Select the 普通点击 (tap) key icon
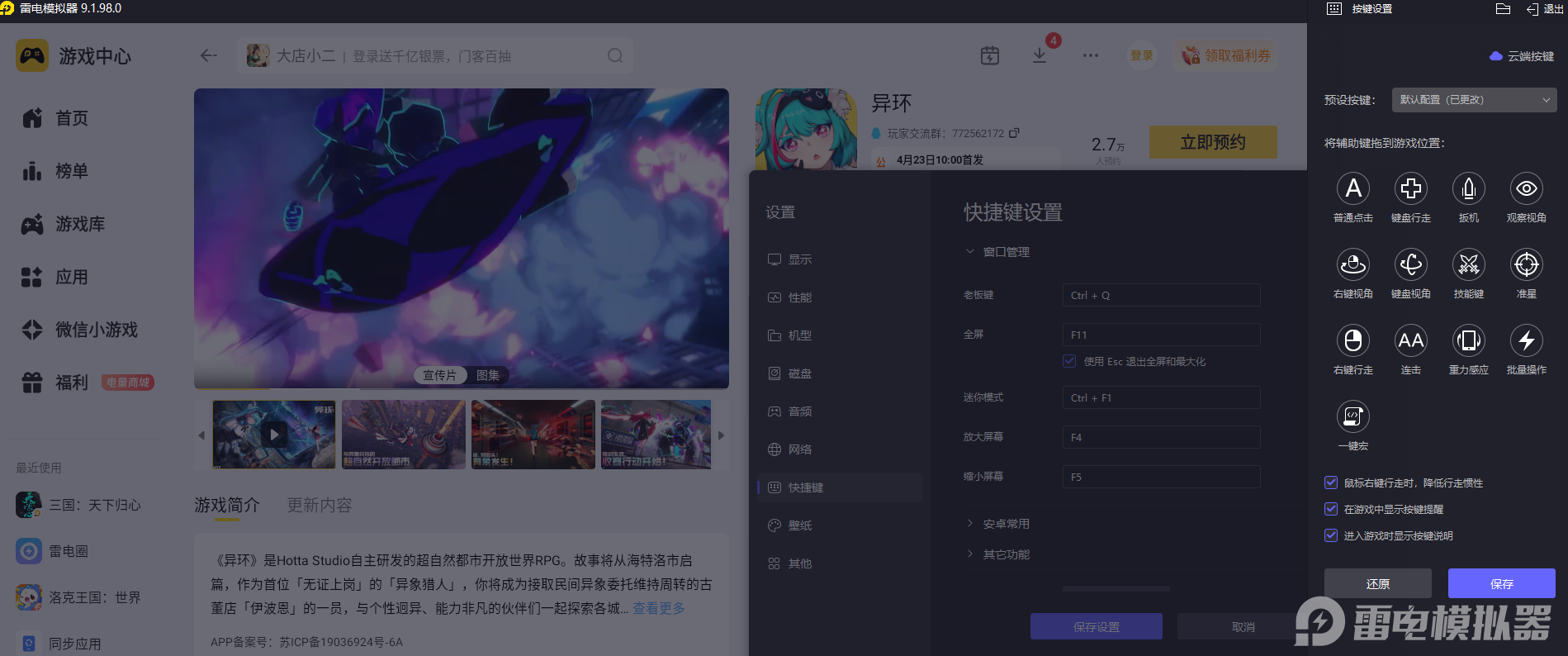This screenshot has width=1568, height=656. coord(1352,188)
